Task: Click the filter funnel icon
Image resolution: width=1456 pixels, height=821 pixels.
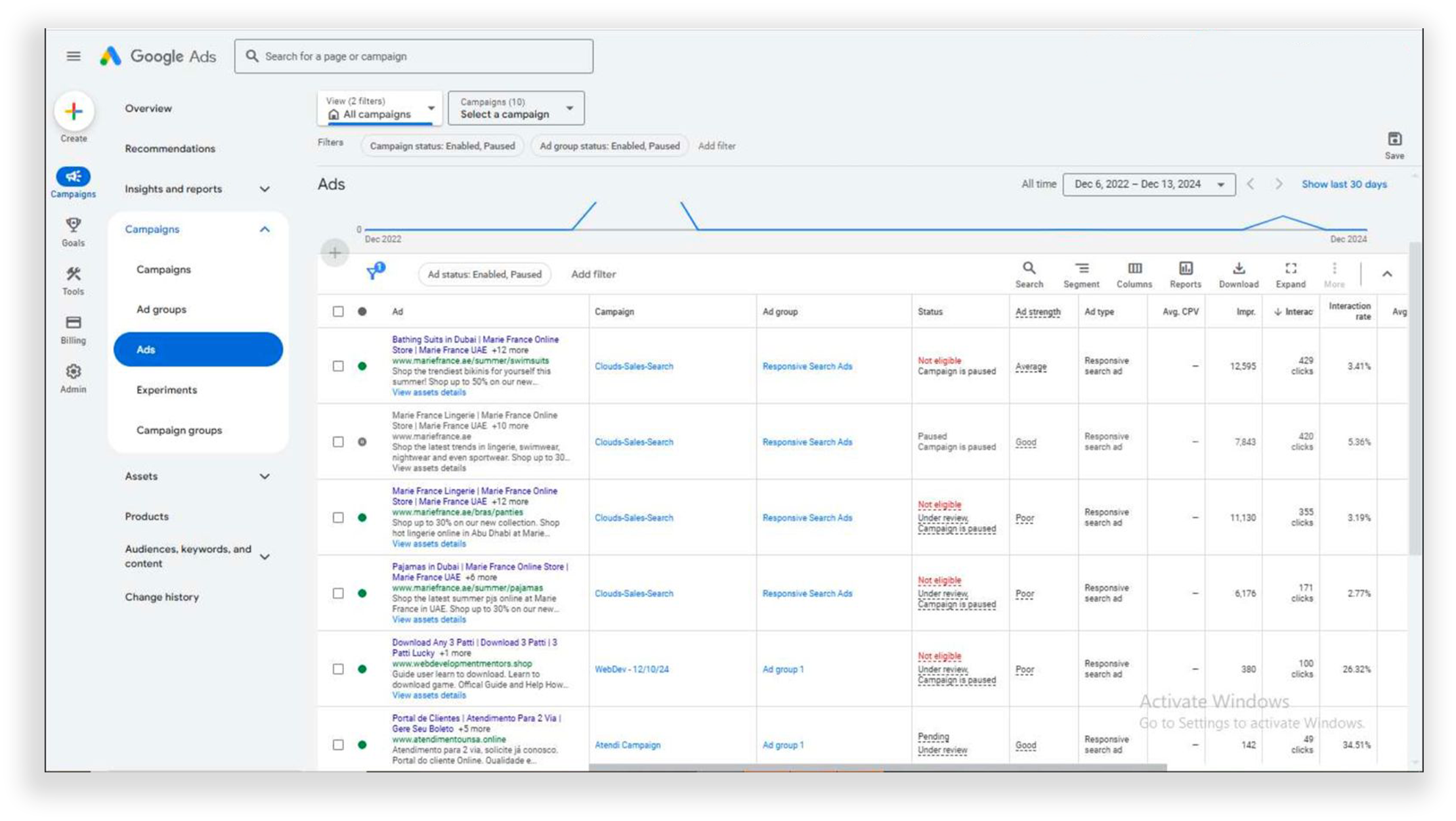Action: (x=374, y=271)
